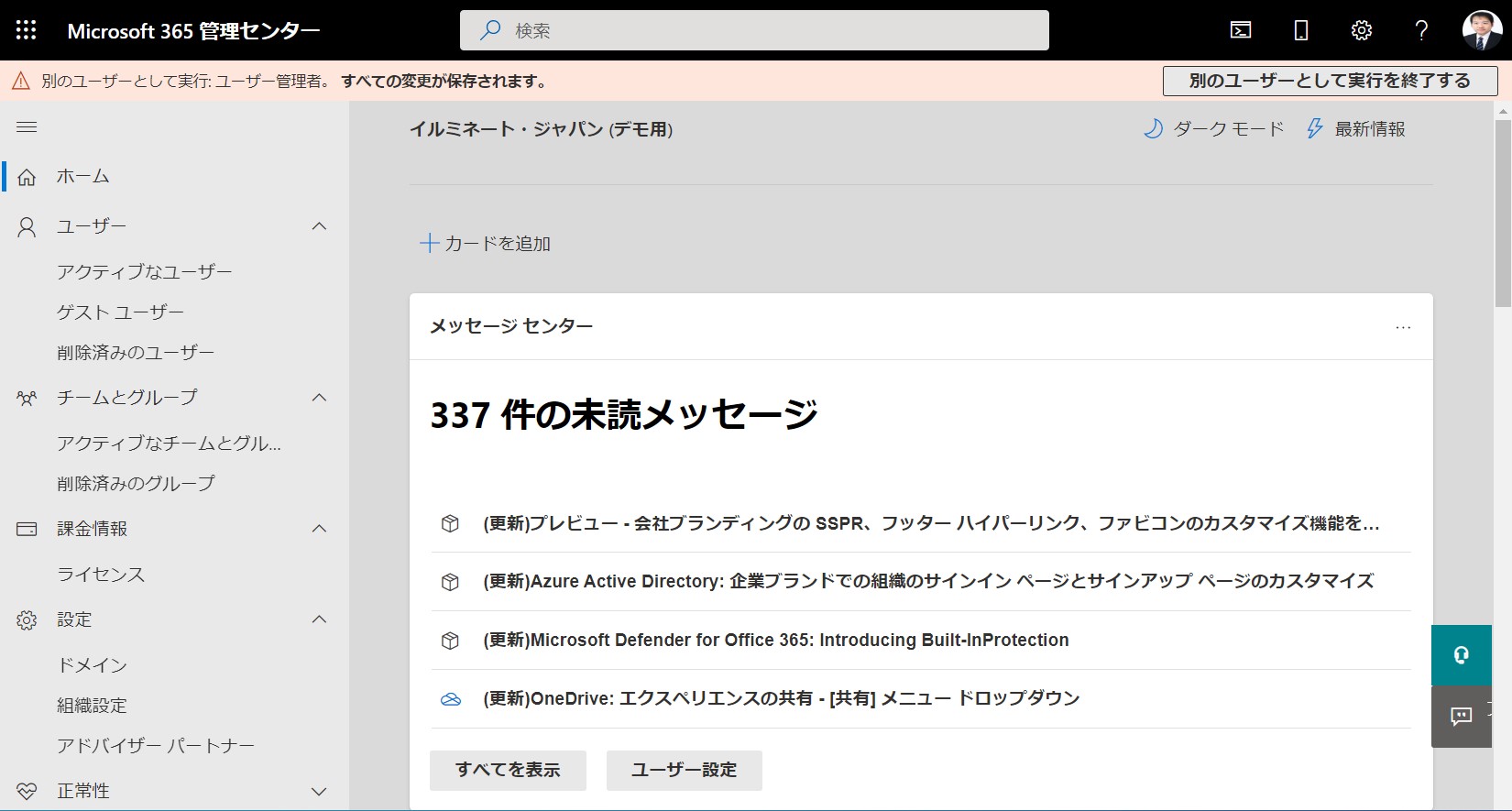The image size is (1512, 811).
Task: Open 削除済みのグループ page
Action: coord(136,483)
